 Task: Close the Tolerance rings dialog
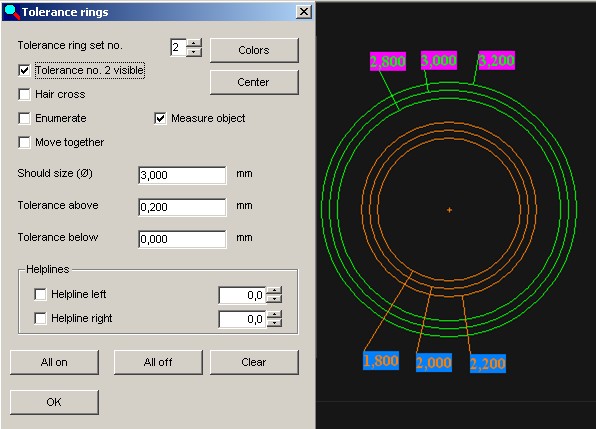(304, 12)
